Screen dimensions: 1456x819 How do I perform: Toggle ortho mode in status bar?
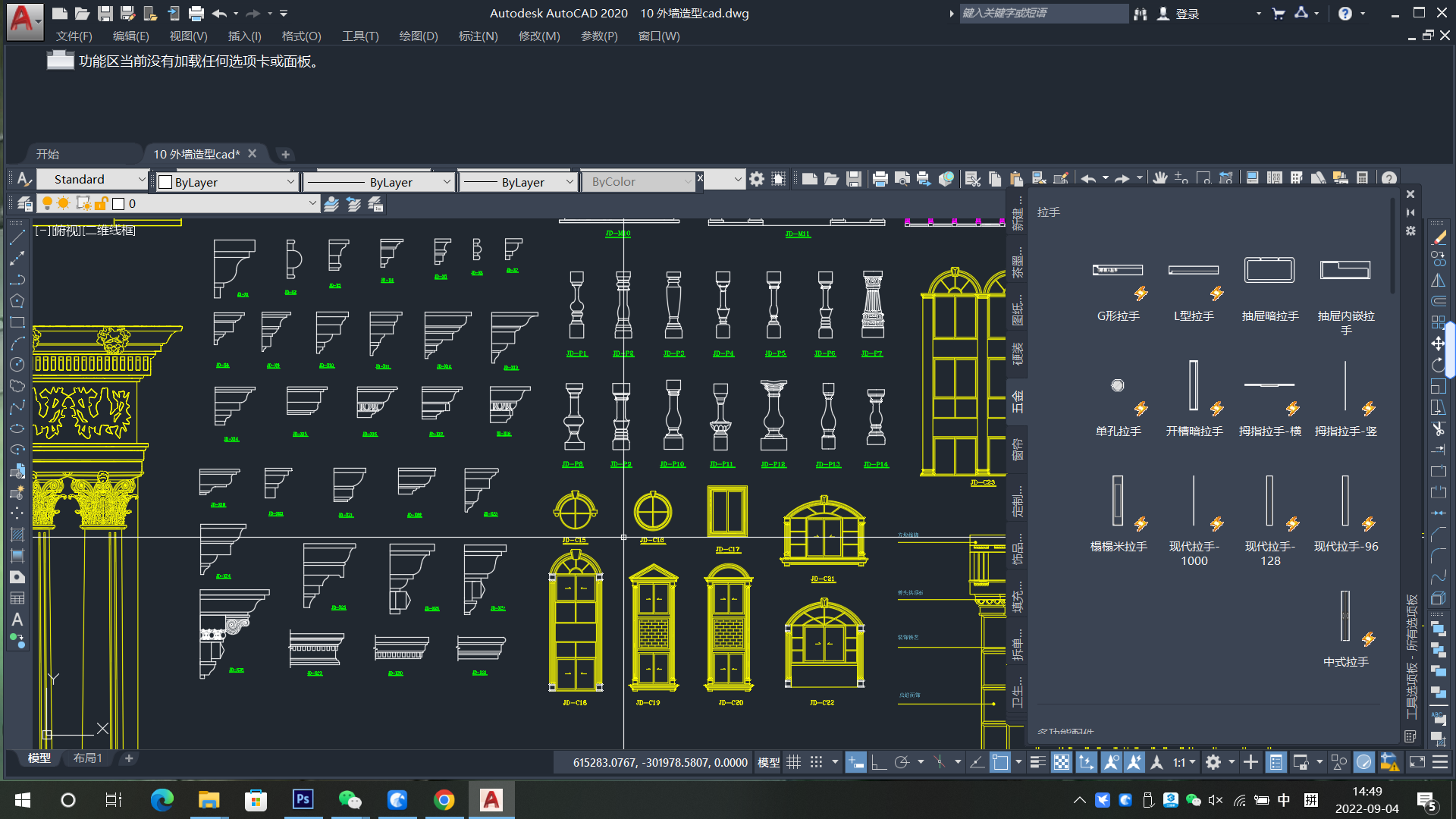point(879,763)
